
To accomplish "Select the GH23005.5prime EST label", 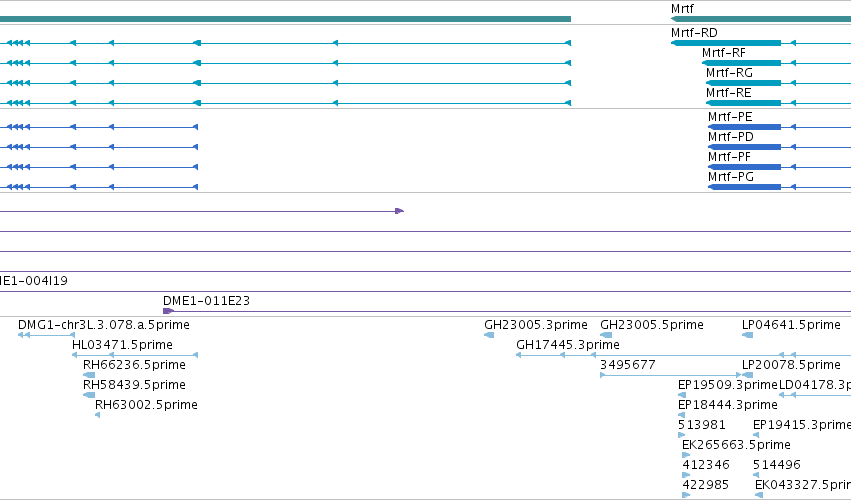I will tap(652, 325).
